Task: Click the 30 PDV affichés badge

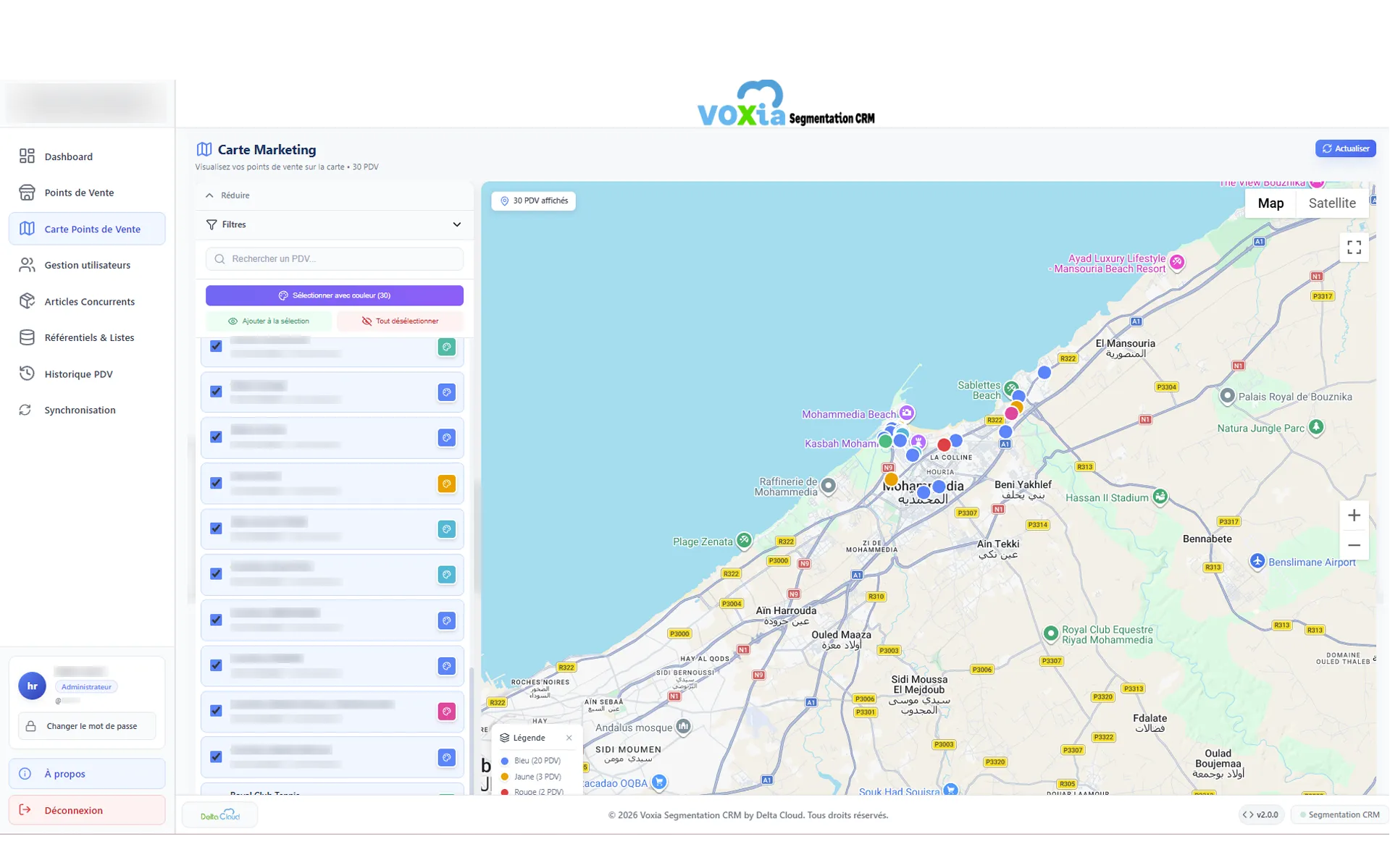Action: 534,201
